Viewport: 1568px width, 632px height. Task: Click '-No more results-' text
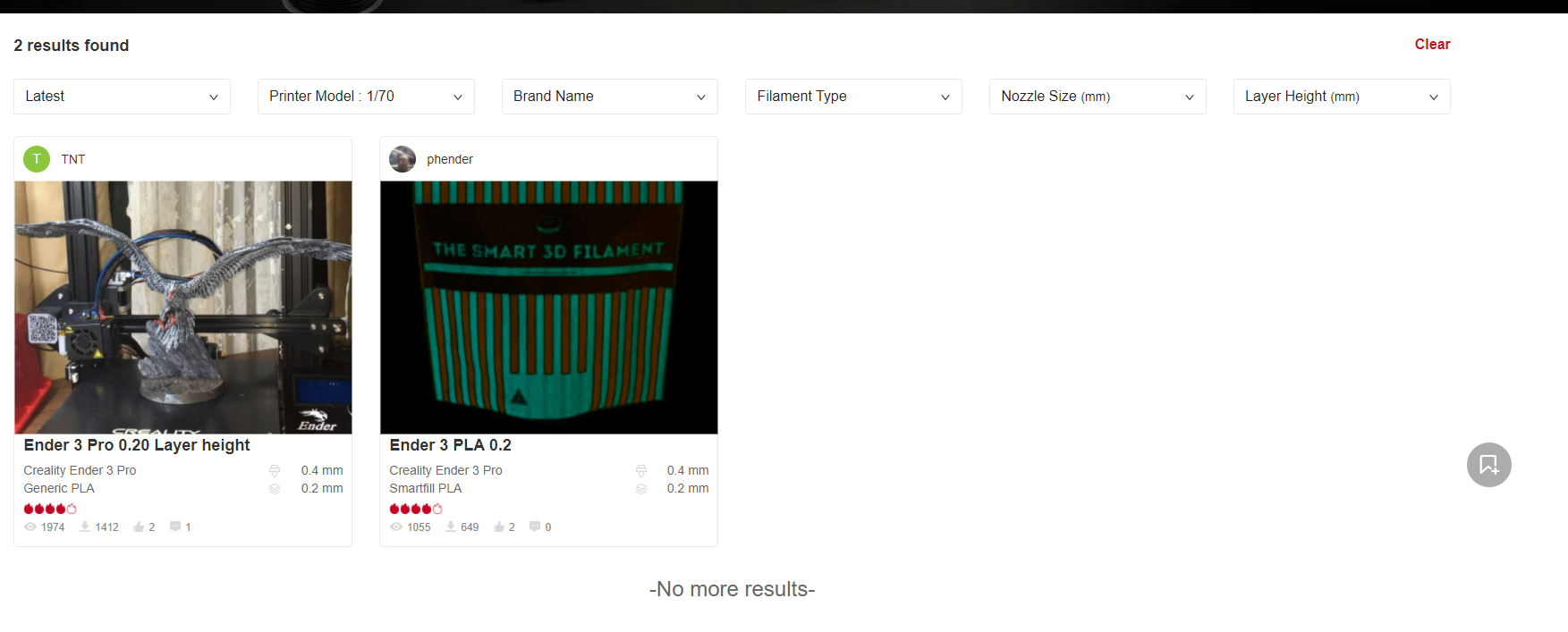(x=732, y=589)
